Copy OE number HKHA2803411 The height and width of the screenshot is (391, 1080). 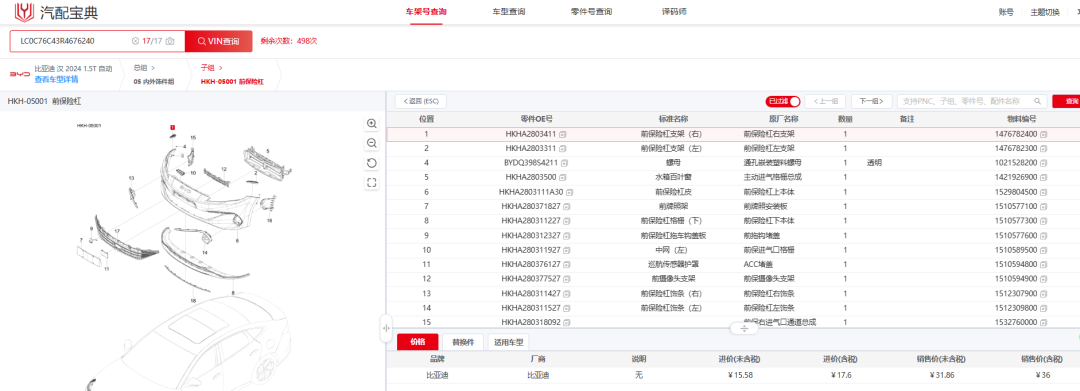tap(563, 134)
